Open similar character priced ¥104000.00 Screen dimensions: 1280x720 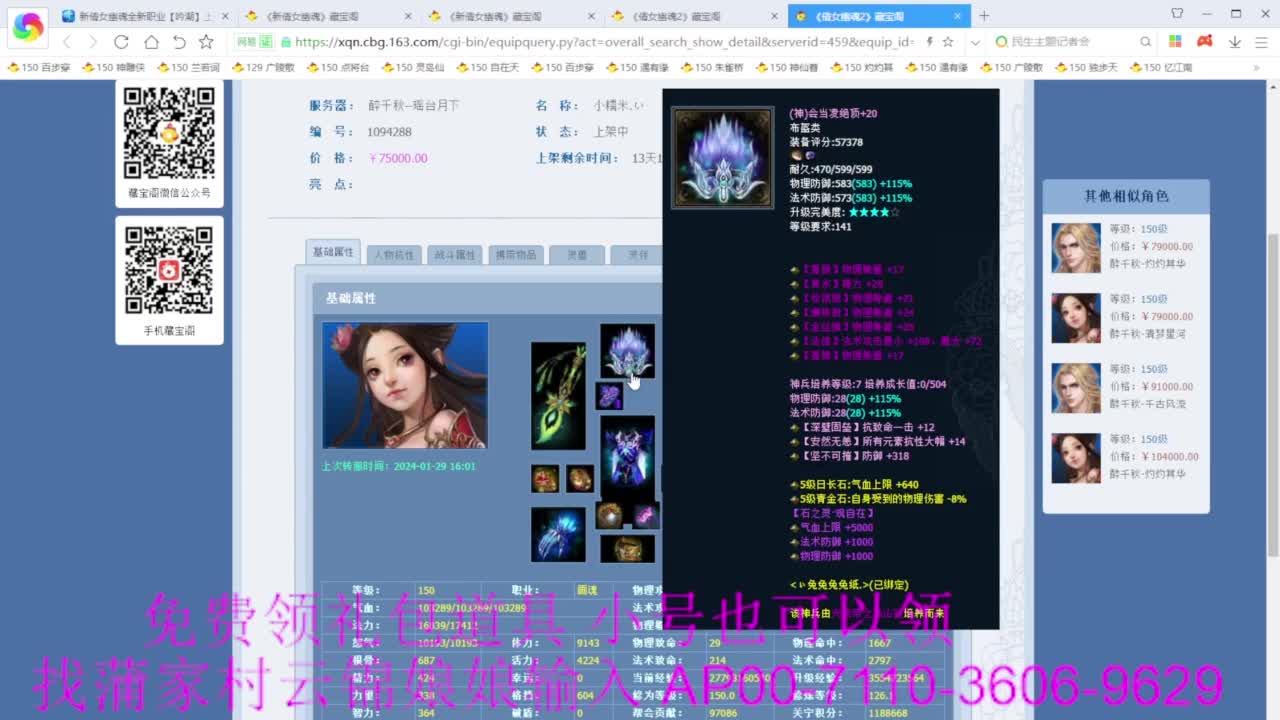[x=1125, y=457]
